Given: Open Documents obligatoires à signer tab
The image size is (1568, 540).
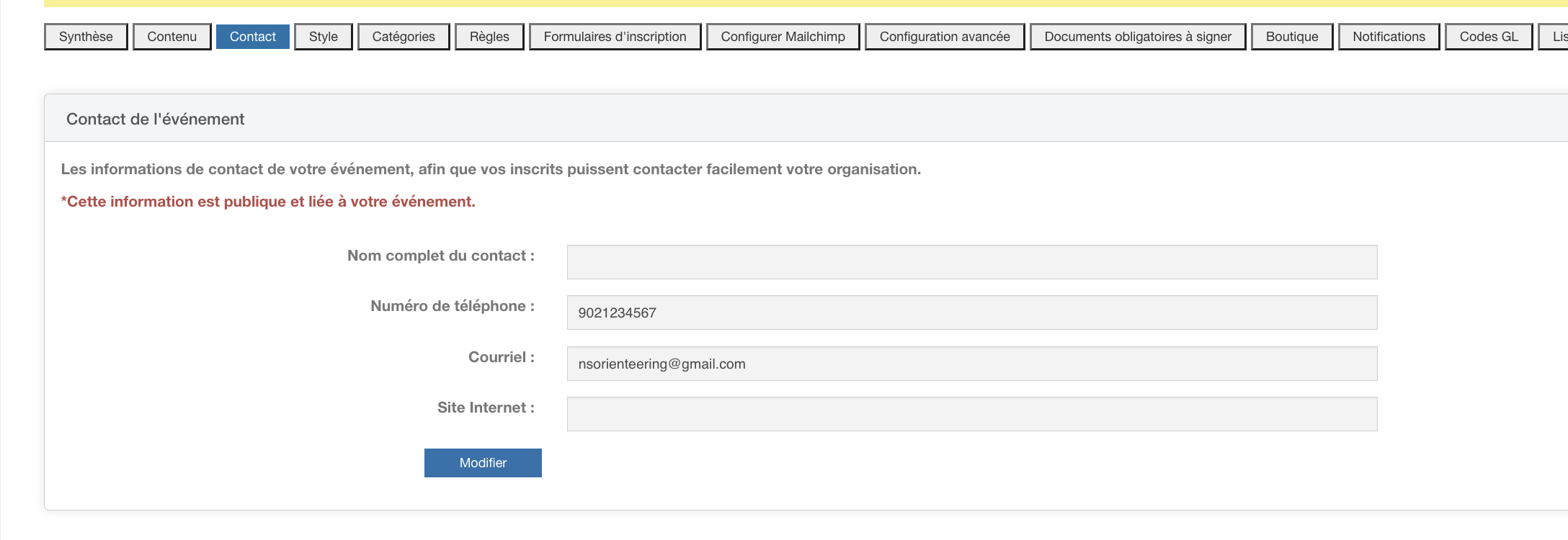Looking at the screenshot, I should click(1137, 37).
